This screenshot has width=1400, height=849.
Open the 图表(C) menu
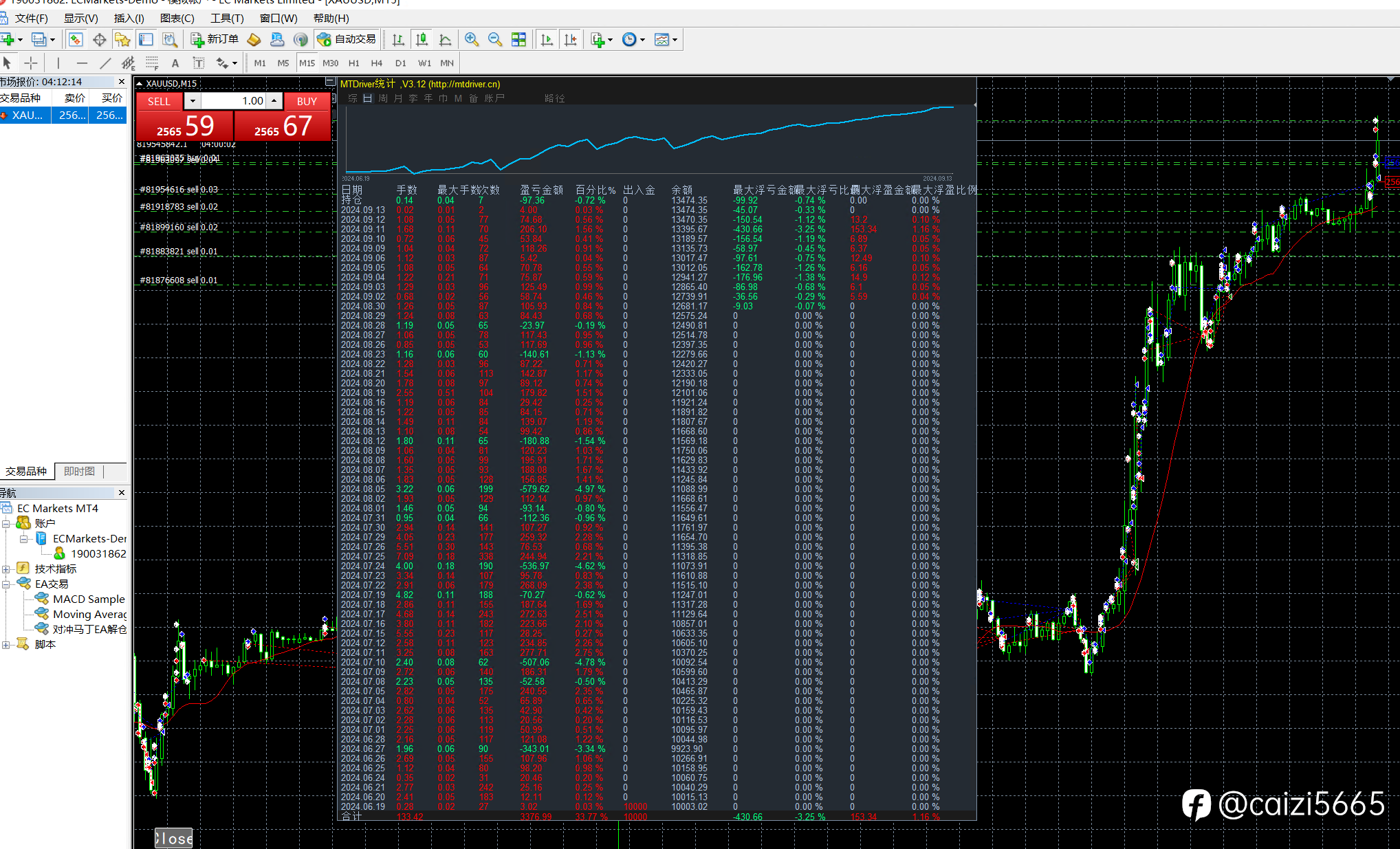(177, 19)
